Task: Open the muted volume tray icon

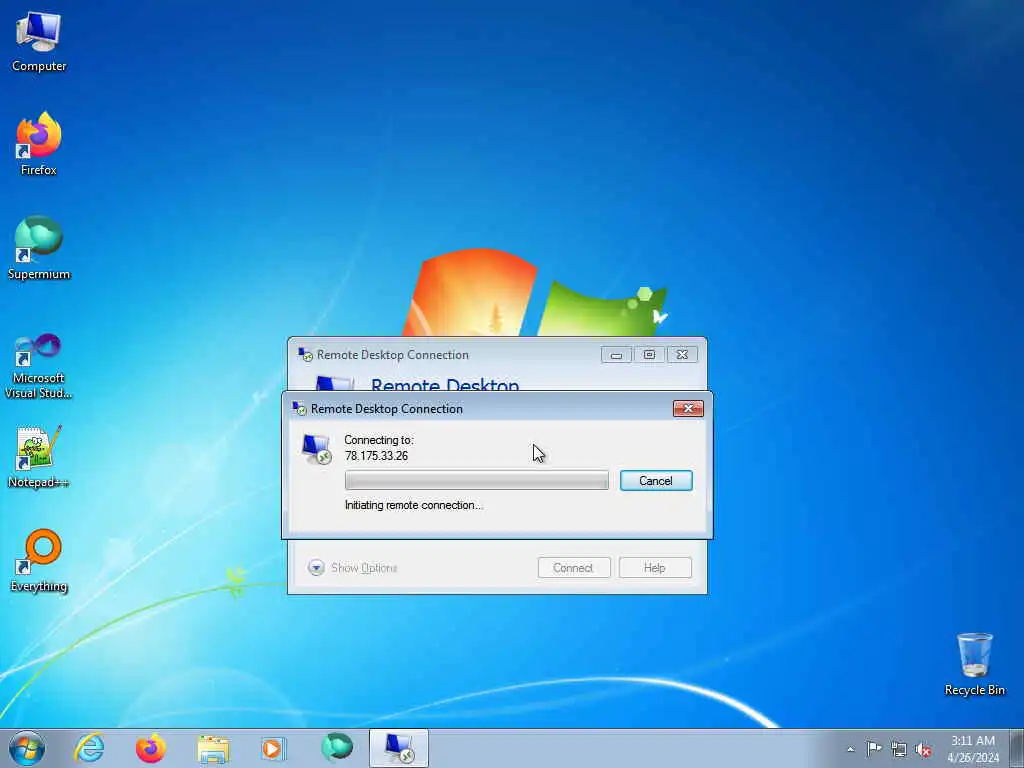Action: click(x=923, y=749)
